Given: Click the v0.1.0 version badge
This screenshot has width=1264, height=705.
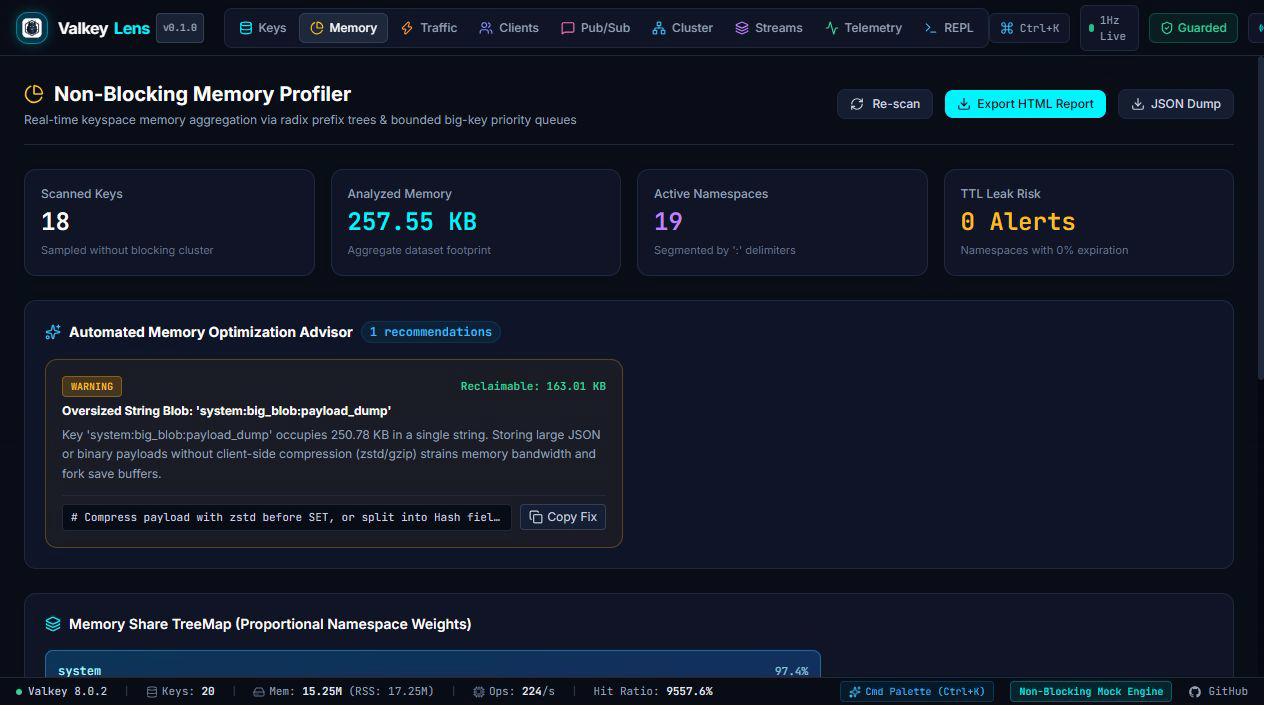Looking at the screenshot, I should [x=180, y=28].
